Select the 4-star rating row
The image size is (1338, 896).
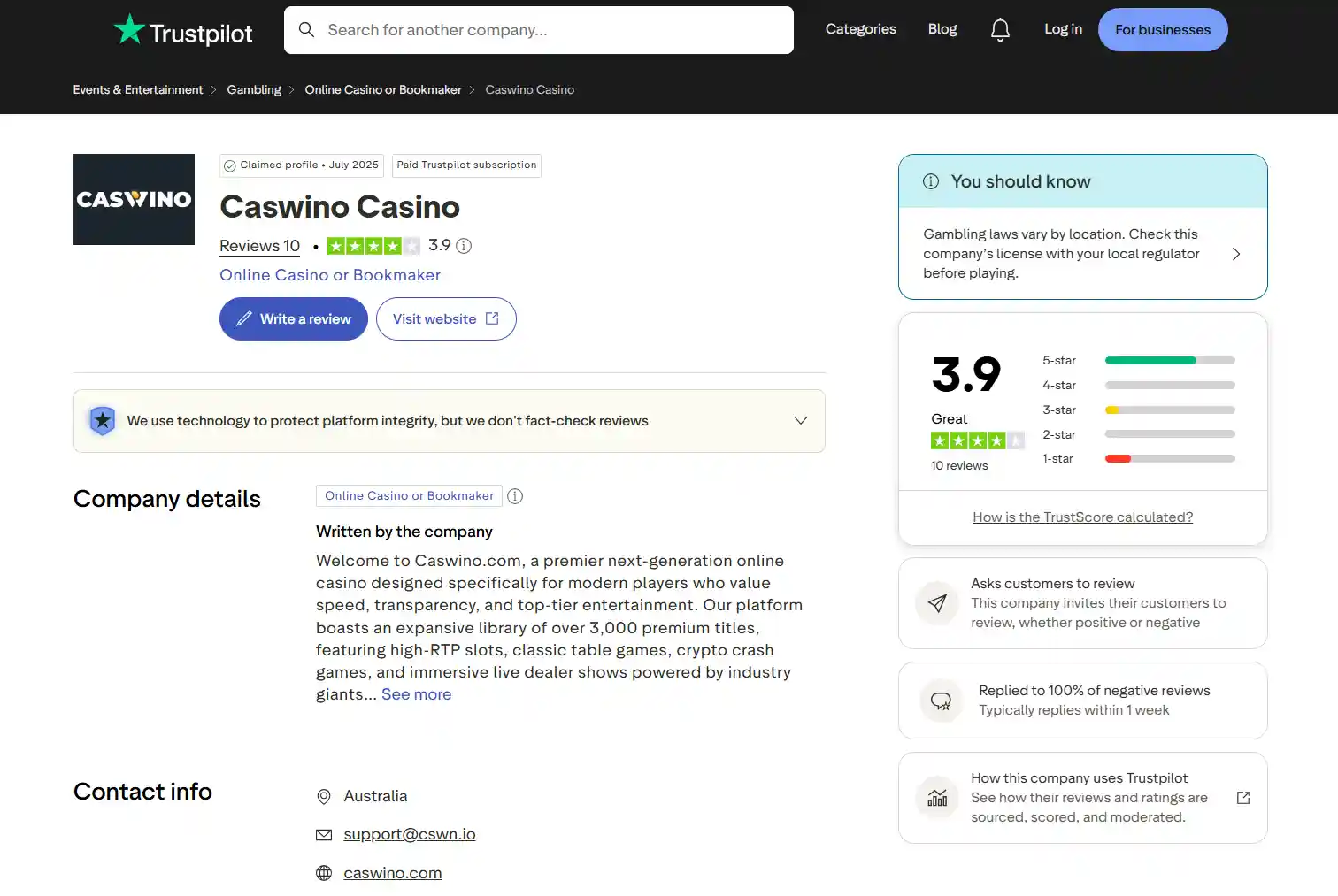[x=1139, y=386]
